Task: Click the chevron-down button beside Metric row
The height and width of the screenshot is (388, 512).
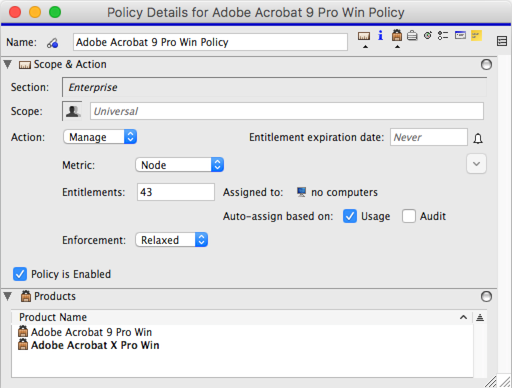Action: tap(476, 164)
